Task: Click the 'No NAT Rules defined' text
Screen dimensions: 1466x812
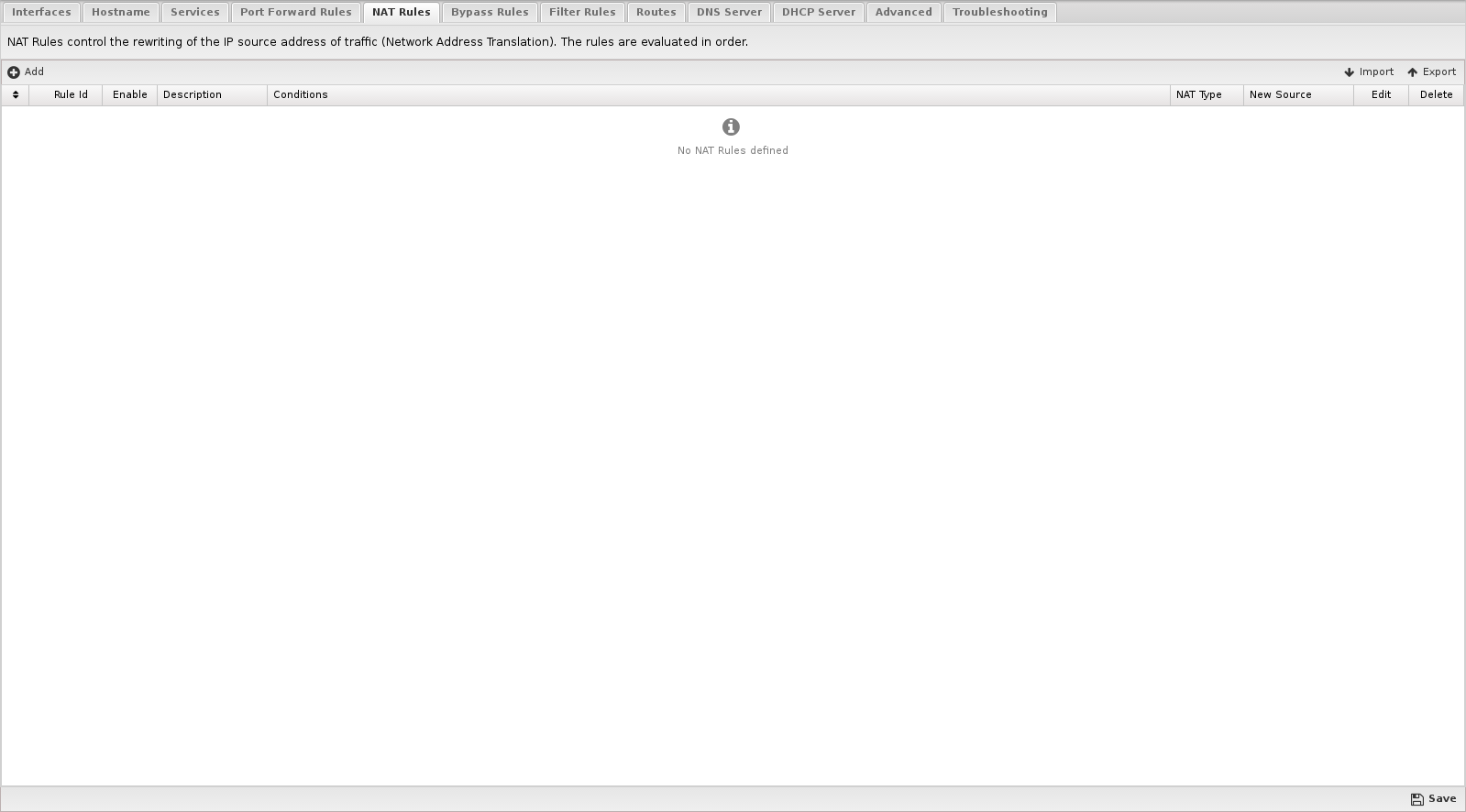Action: (733, 150)
